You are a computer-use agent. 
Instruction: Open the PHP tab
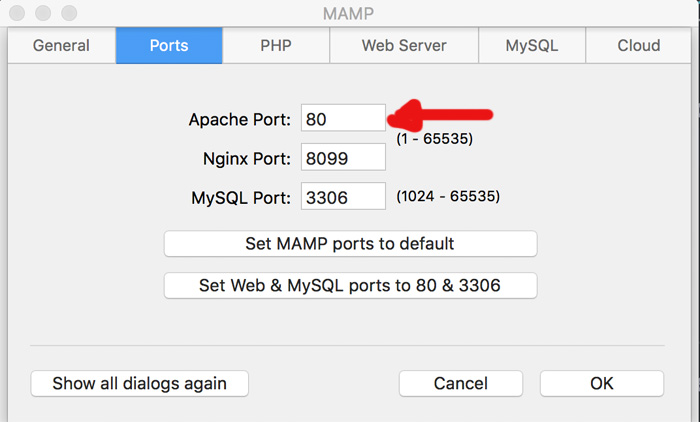(x=277, y=46)
